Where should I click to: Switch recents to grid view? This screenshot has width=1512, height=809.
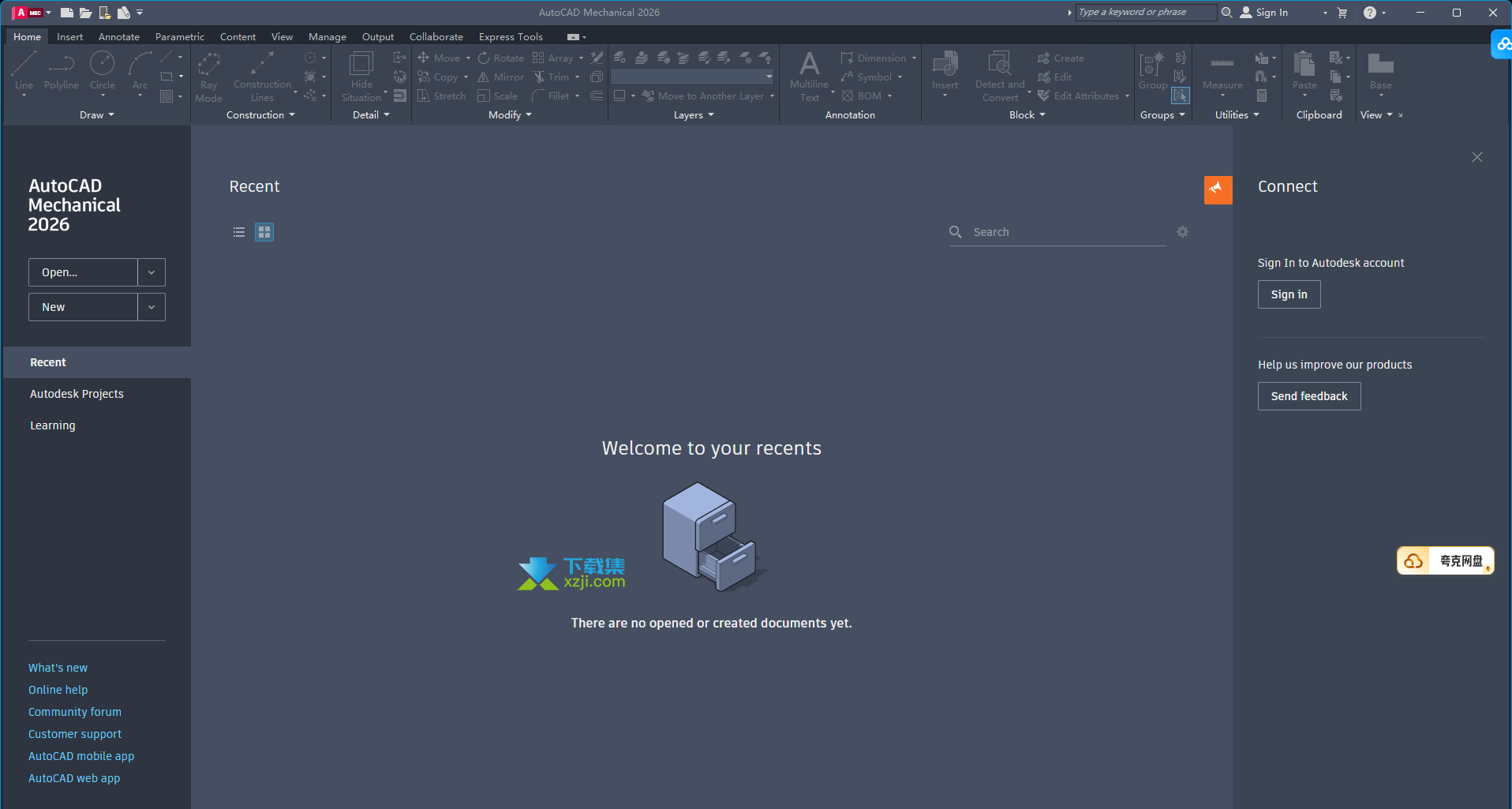264,232
